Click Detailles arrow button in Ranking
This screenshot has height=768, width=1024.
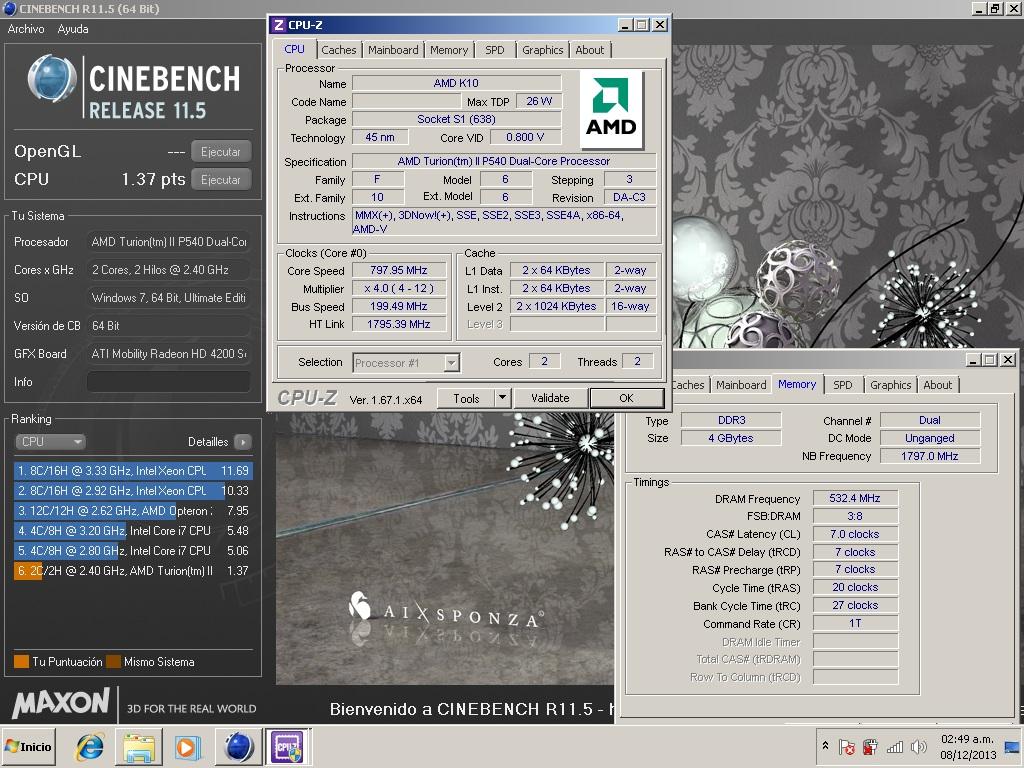(x=243, y=442)
